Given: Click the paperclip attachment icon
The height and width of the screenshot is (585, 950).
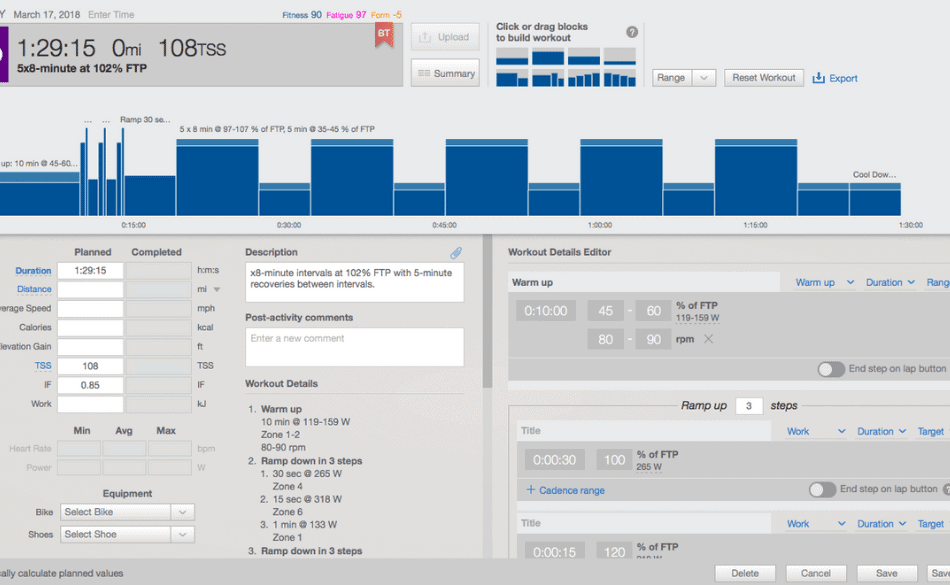Looking at the screenshot, I should coord(455,253).
